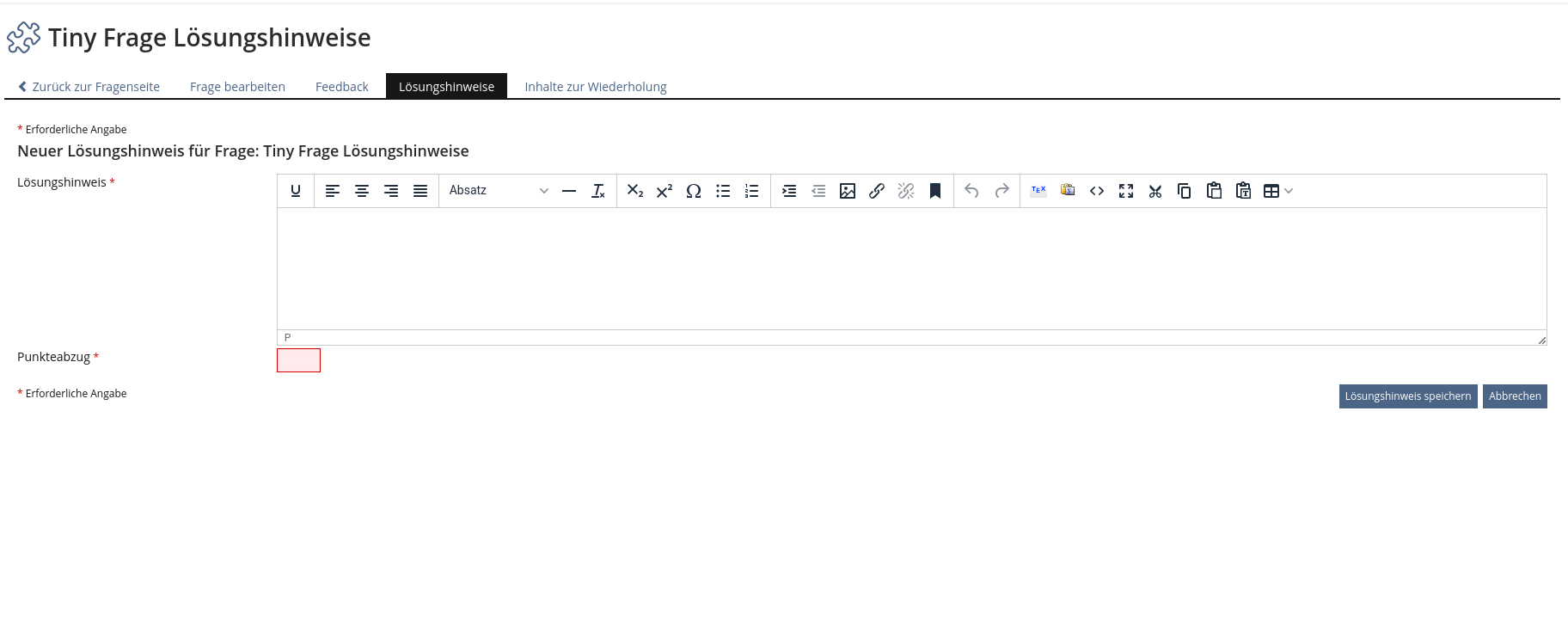Insert a hyperlink via link icon

click(877, 191)
